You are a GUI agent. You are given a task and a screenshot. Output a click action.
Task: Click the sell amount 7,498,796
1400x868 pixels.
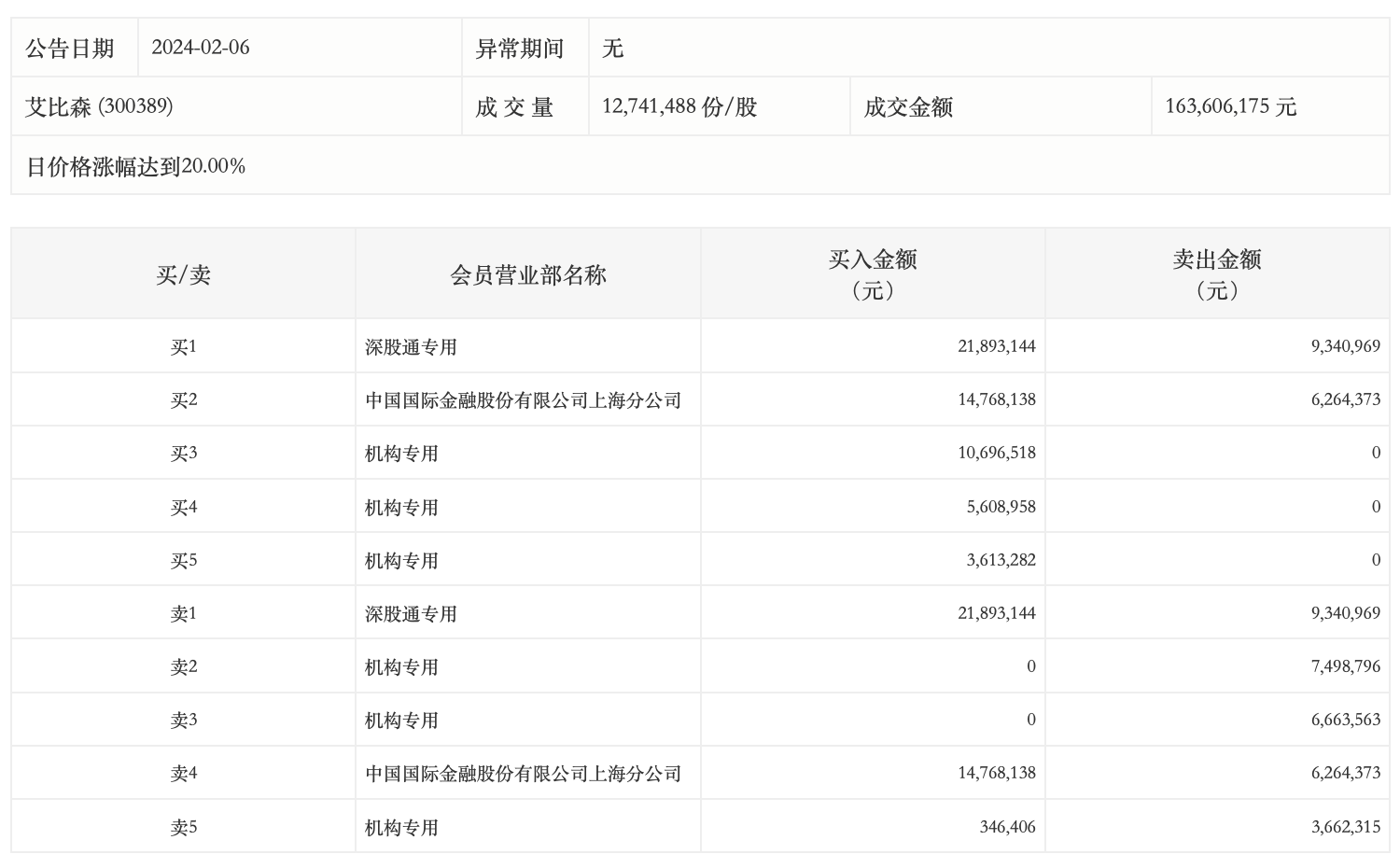point(1345,666)
